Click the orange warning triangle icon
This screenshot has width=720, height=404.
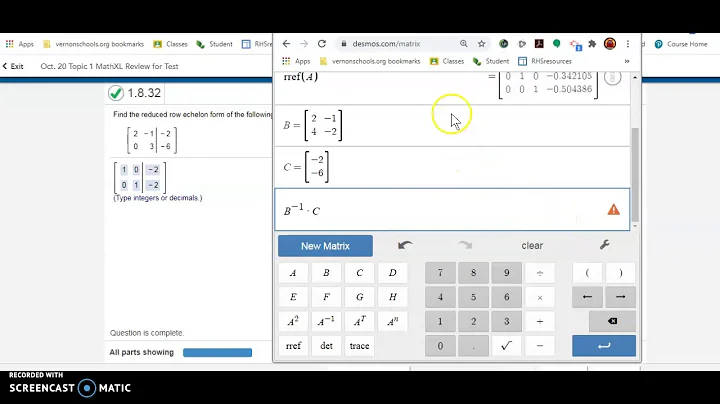(613, 210)
